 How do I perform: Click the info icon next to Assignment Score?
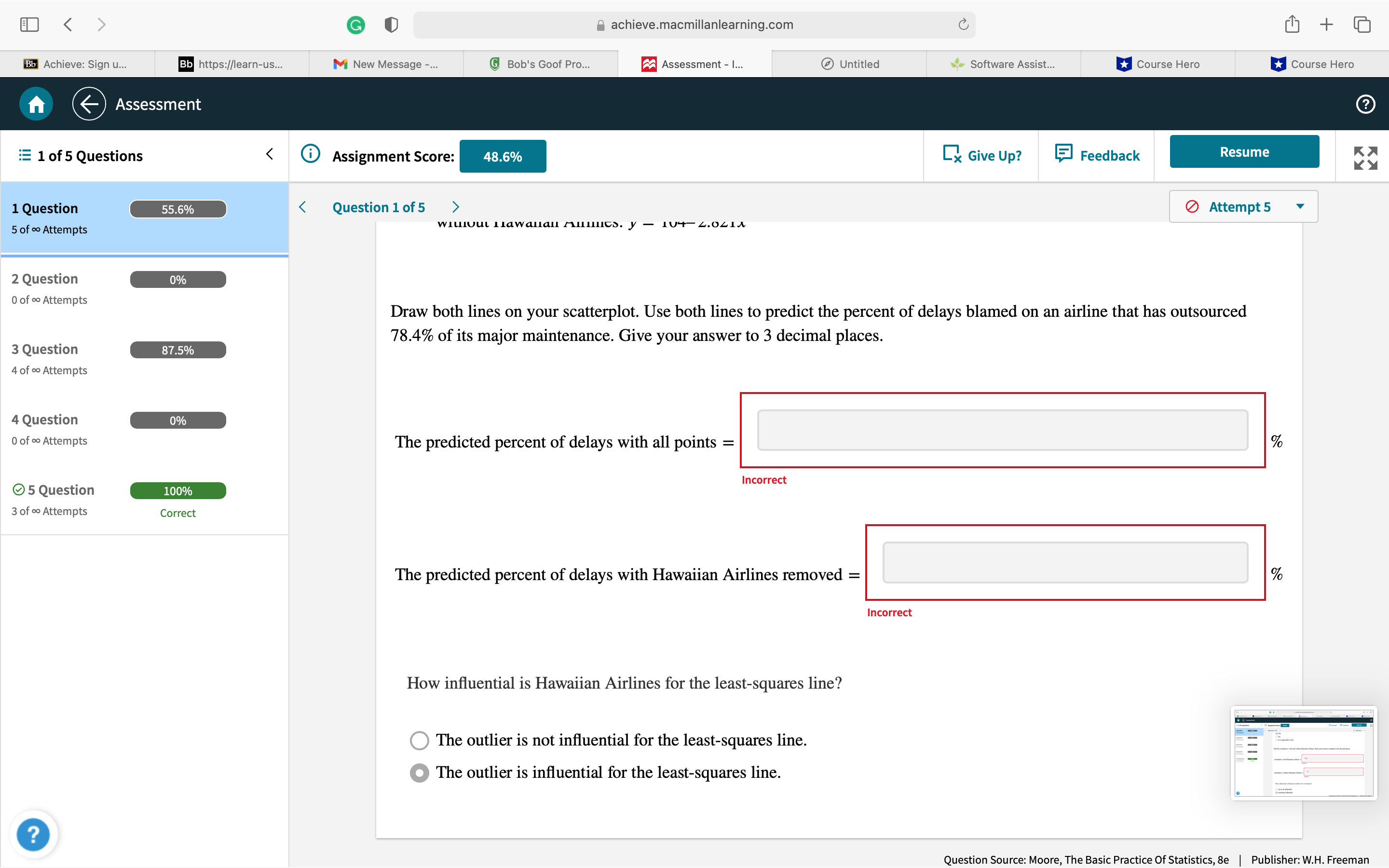point(310,154)
